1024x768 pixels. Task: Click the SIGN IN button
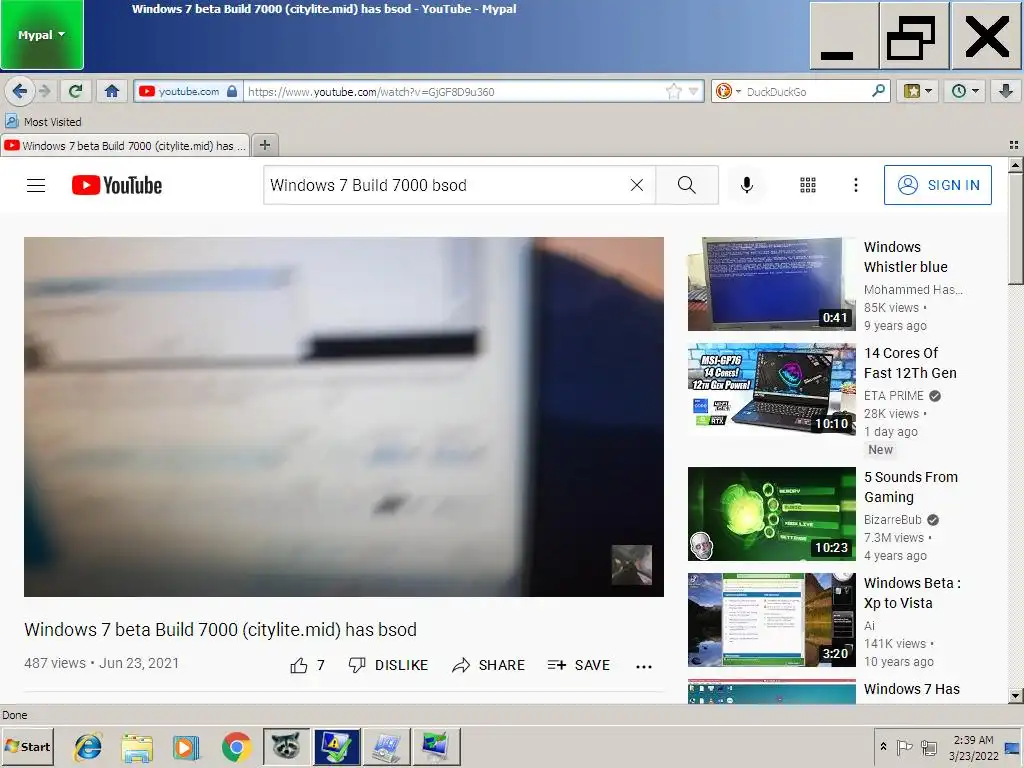tap(937, 185)
